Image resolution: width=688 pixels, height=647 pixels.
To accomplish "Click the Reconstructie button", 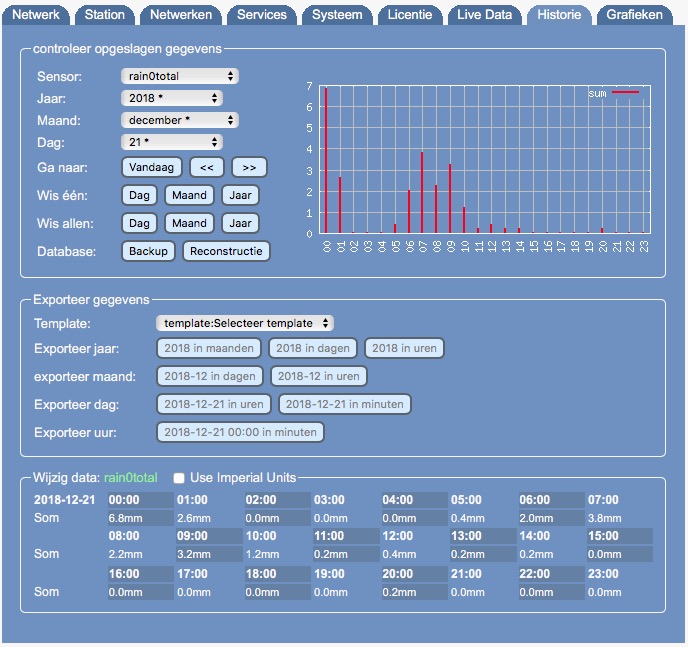I will click(226, 251).
